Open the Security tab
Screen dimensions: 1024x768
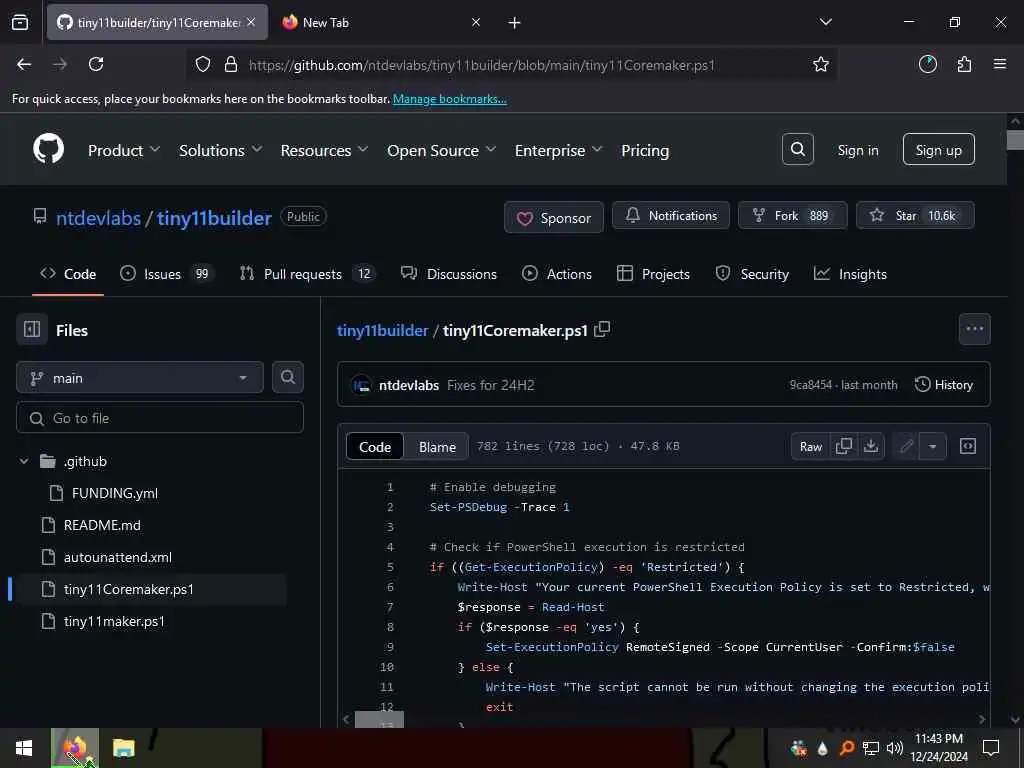point(752,274)
